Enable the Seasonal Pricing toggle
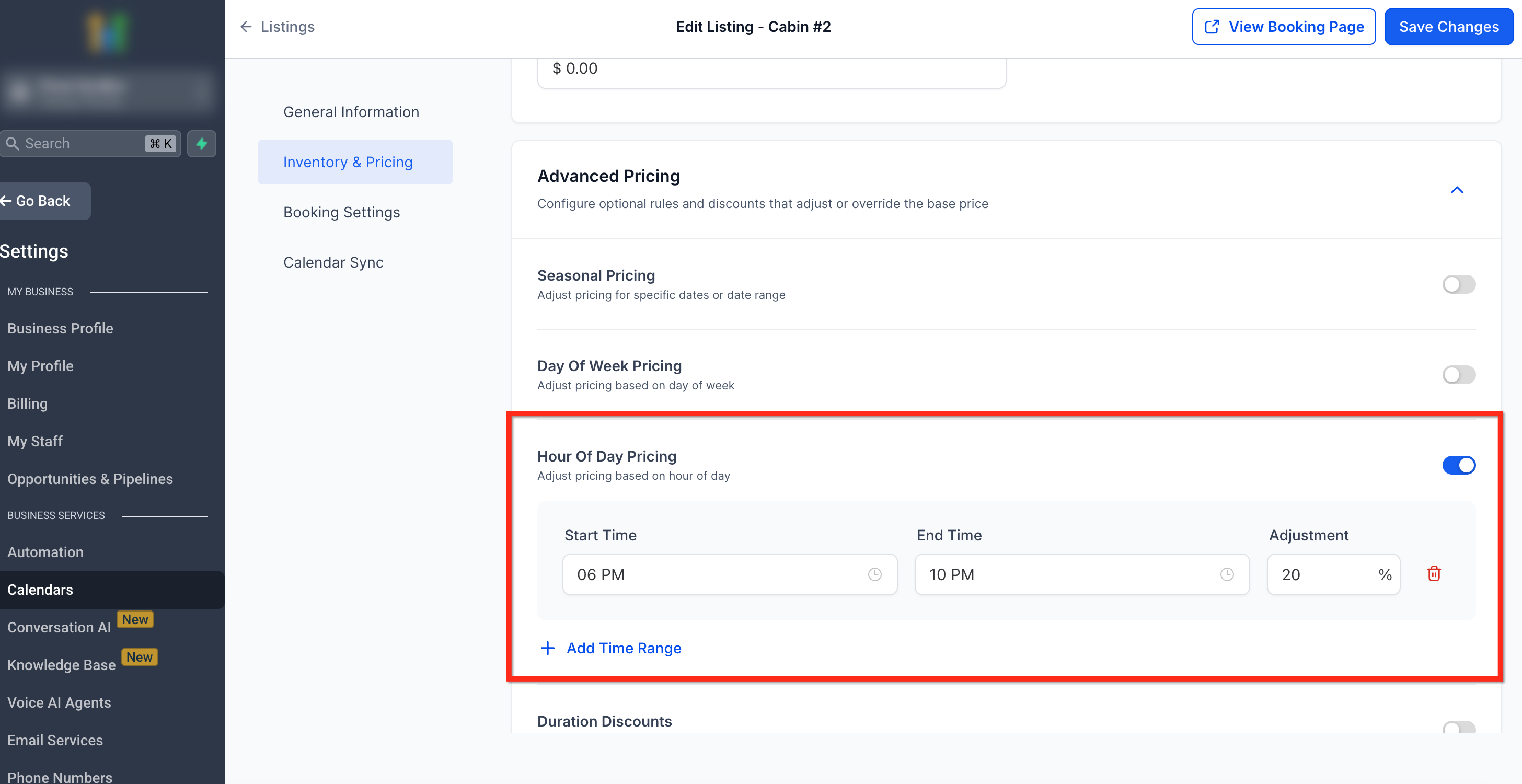Screen dimensions: 1522x784 click(x=1458, y=284)
